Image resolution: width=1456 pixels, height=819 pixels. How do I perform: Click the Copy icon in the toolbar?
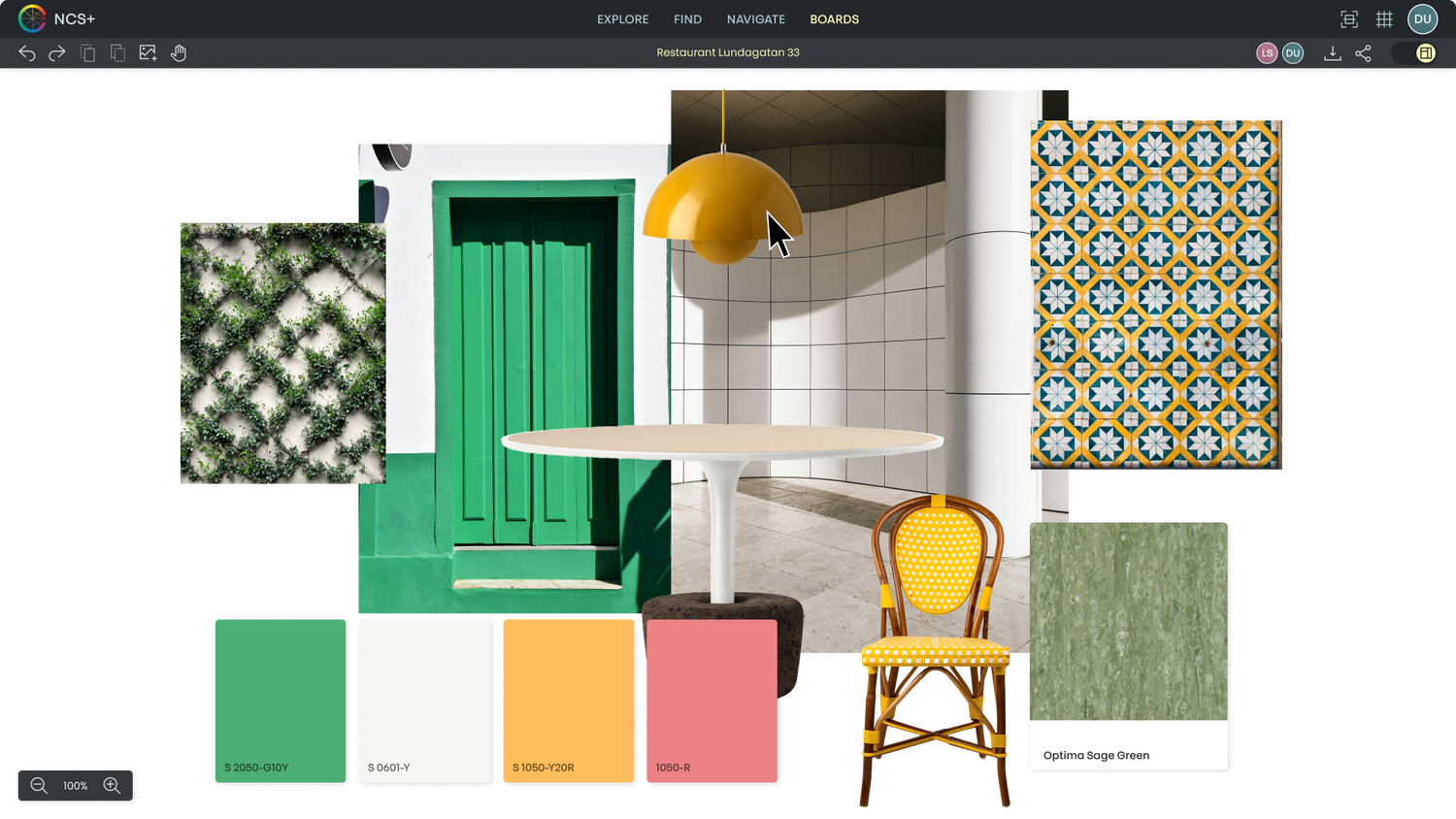pos(87,52)
